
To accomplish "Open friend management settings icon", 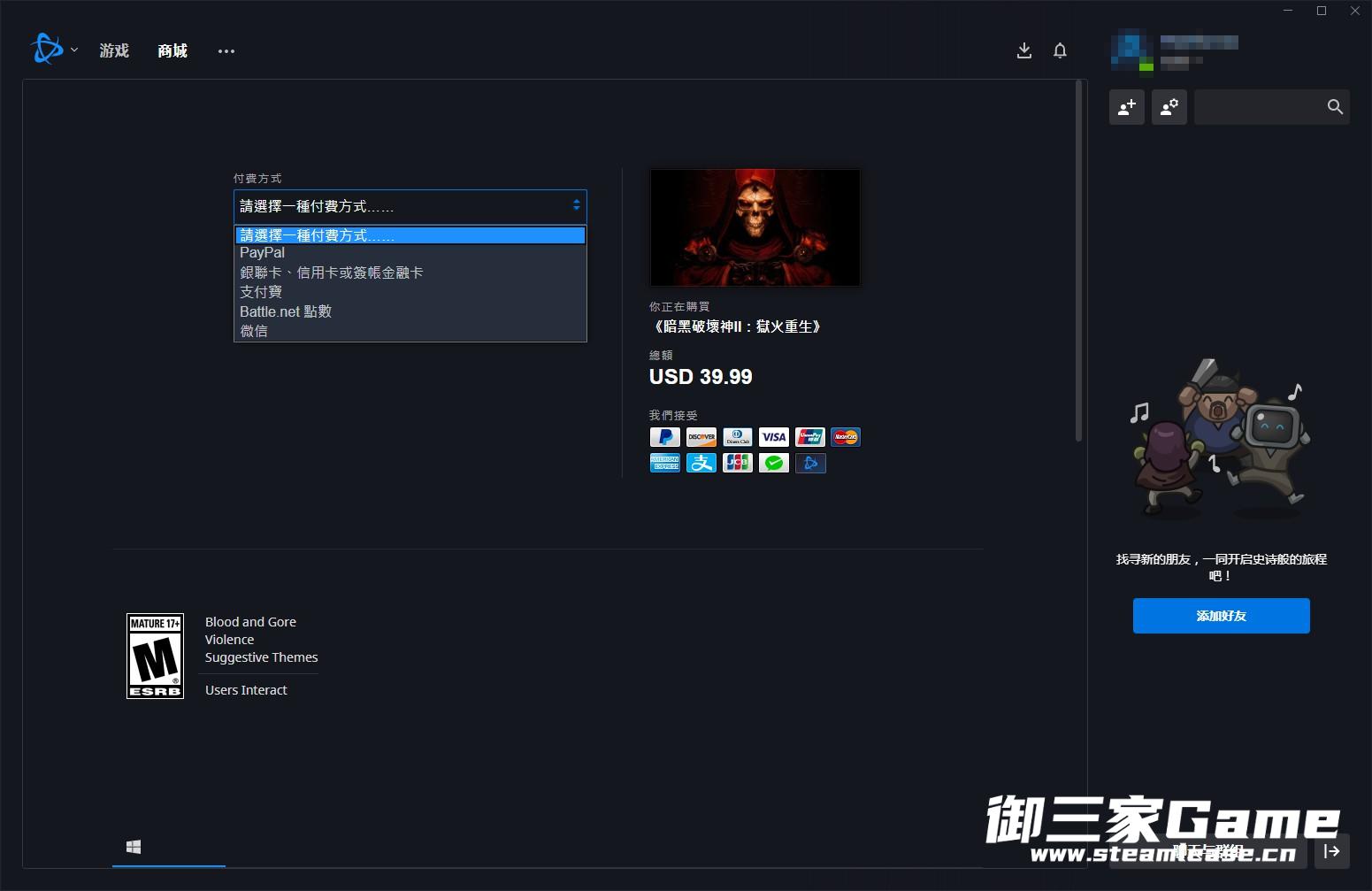I will pyautogui.click(x=1169, y=107).
